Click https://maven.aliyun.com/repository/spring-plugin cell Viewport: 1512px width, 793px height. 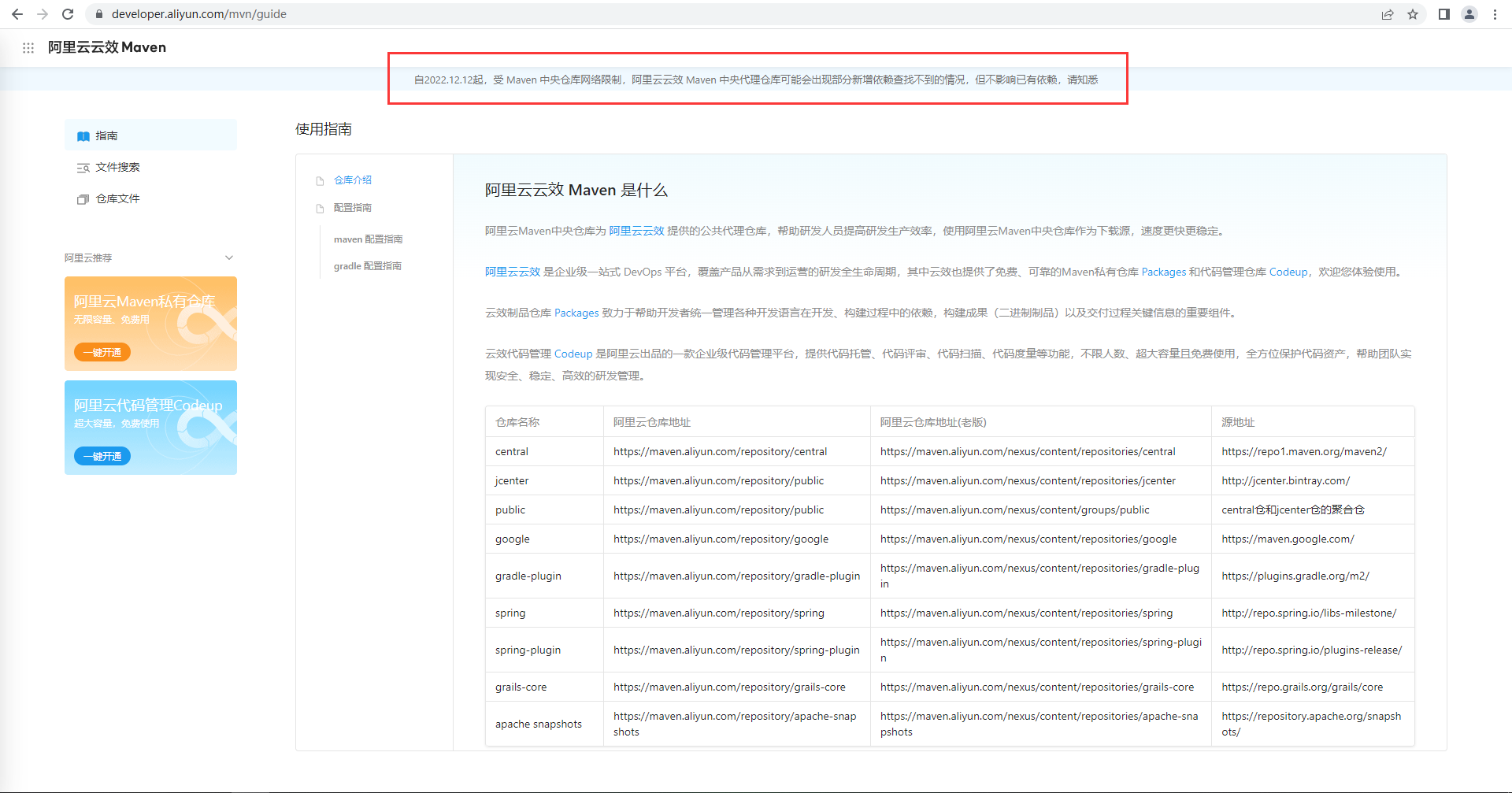pos(736,650)
